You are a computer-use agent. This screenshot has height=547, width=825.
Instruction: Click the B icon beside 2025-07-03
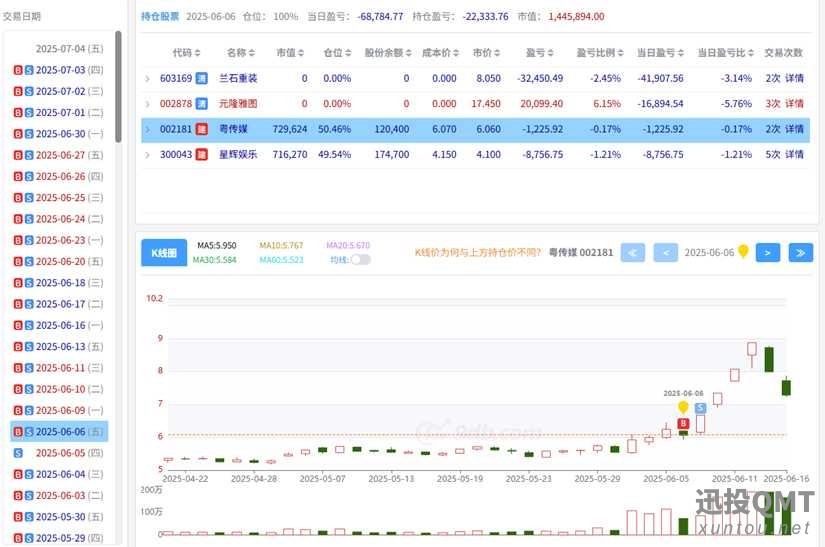click(x=18, y=70)
